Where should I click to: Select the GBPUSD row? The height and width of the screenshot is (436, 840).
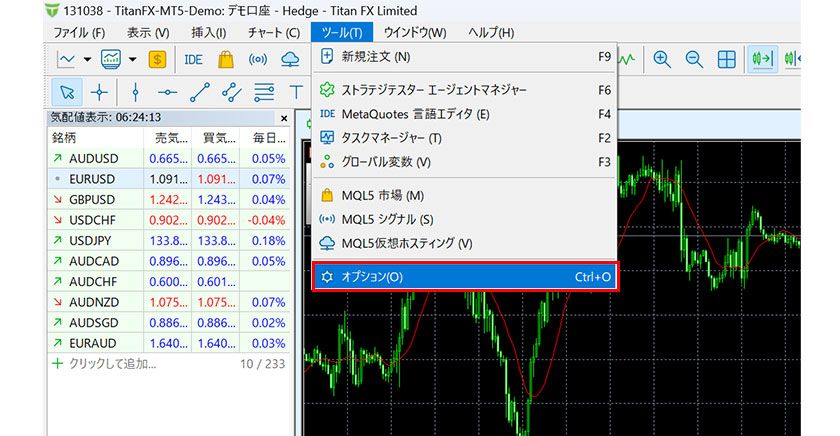pyautogui.click(x=169, y=199)
